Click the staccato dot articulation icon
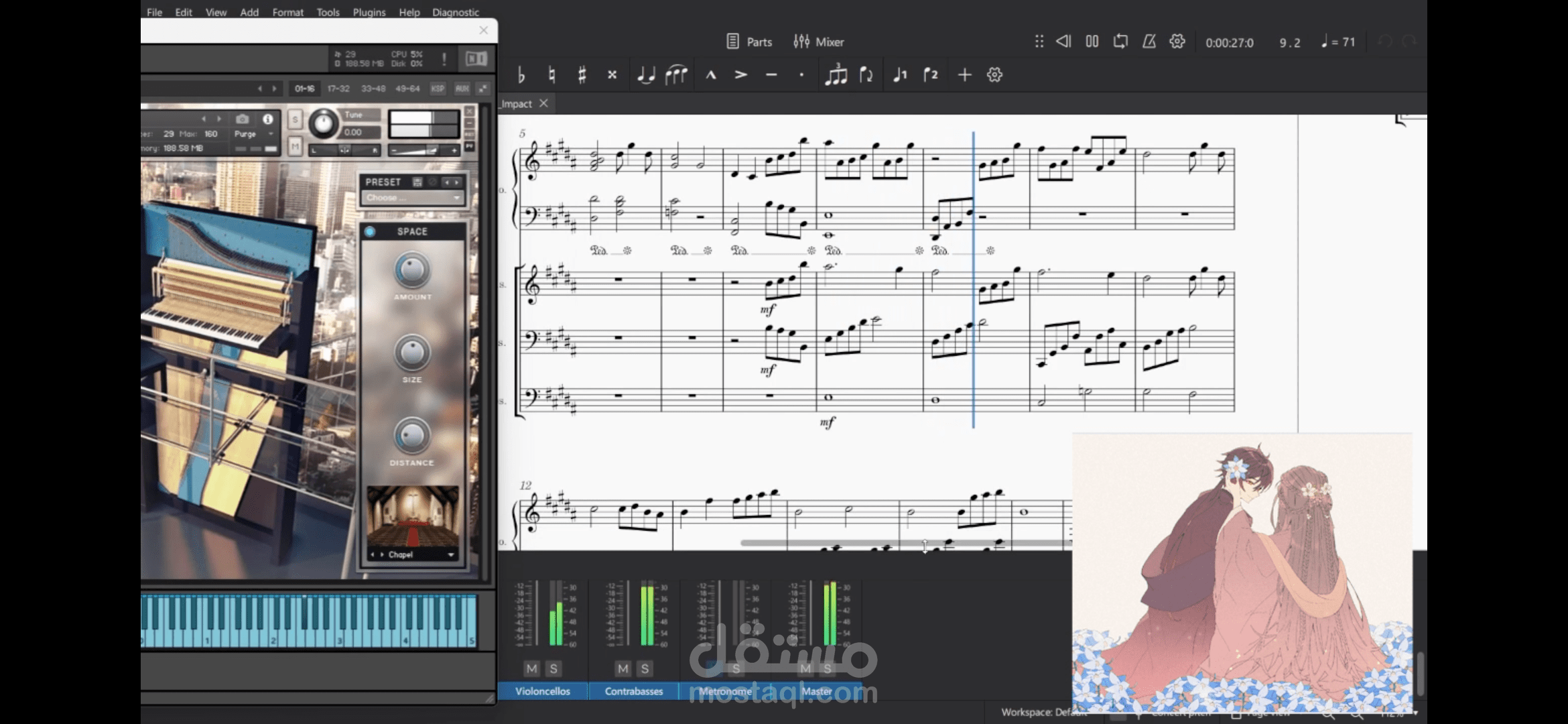This screenshot has width=1568, height=724. (x=801, y=75)
